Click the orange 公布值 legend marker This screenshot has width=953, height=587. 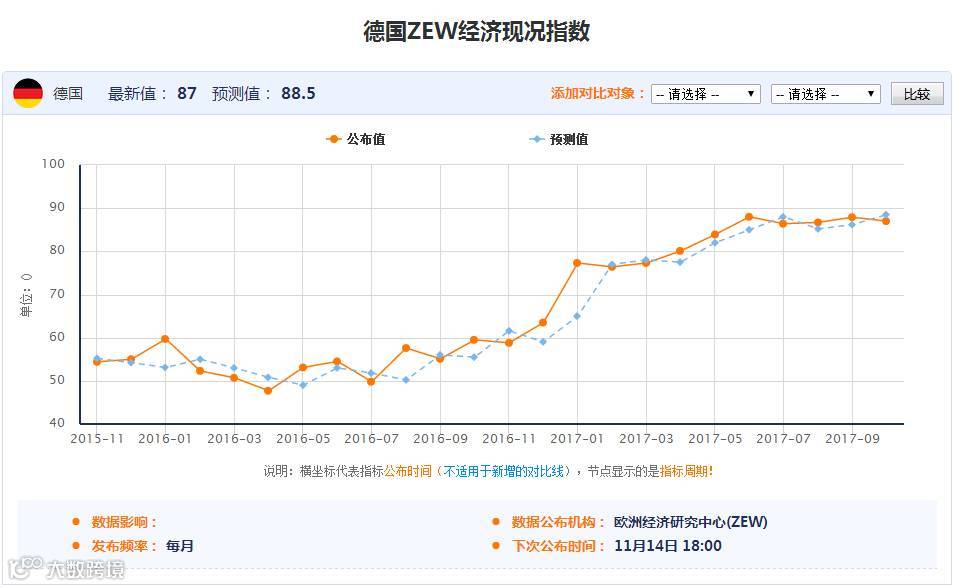coord(333,139)
